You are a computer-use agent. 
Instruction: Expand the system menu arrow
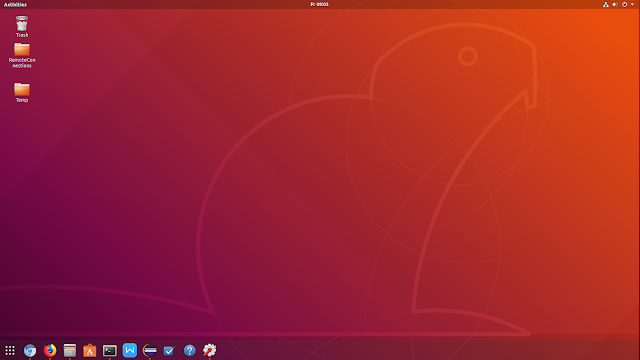point(633,4)
